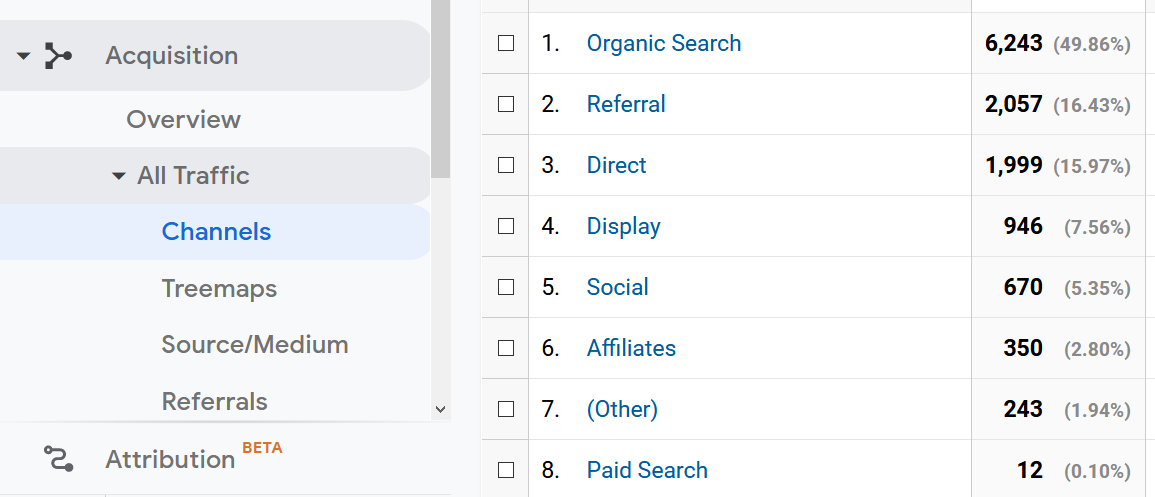Select Channels in the sidebar
This screenshot has height=497, width=1155.
[x=216, y=232]
